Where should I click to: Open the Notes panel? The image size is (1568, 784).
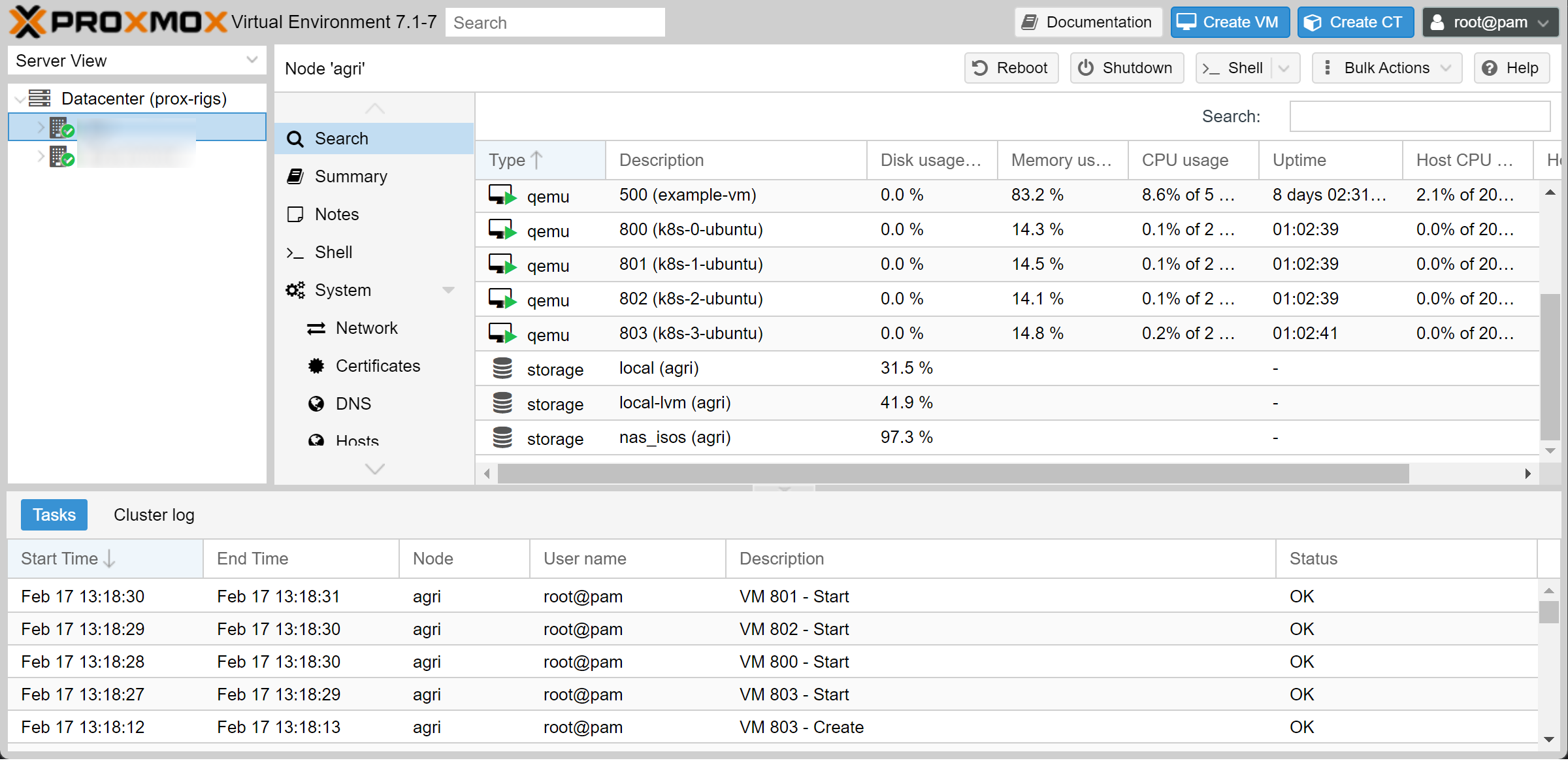(374, 214)
